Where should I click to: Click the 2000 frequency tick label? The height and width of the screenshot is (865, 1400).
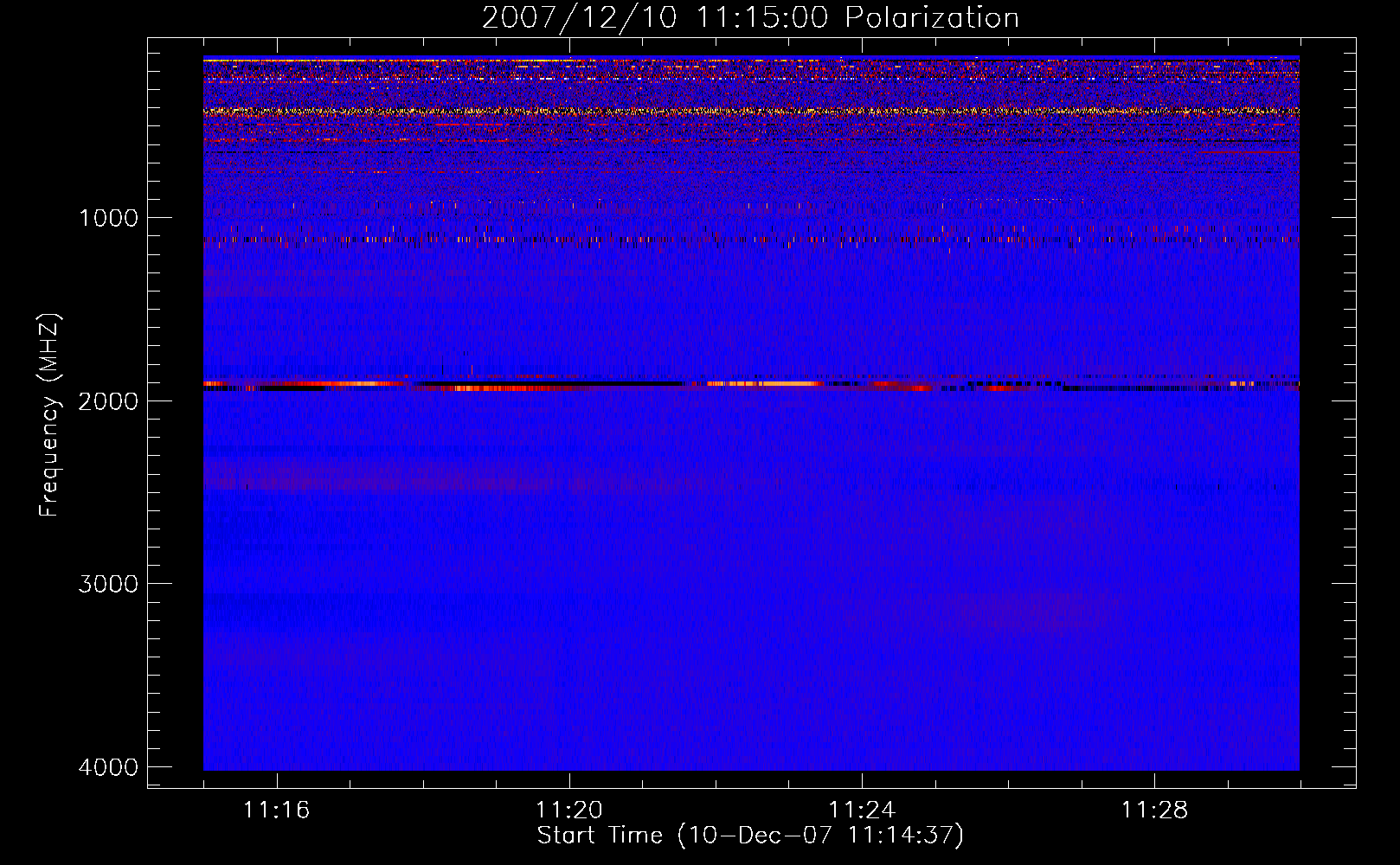pos(109,400)
